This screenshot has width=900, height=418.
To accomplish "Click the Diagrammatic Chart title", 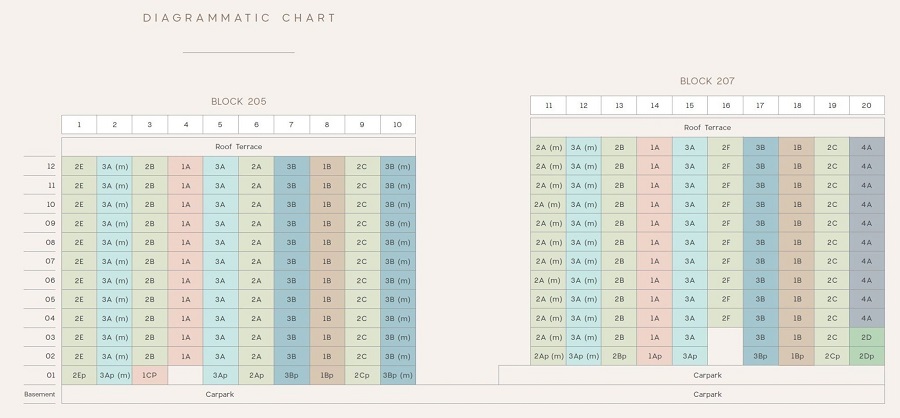I will 239,18.
